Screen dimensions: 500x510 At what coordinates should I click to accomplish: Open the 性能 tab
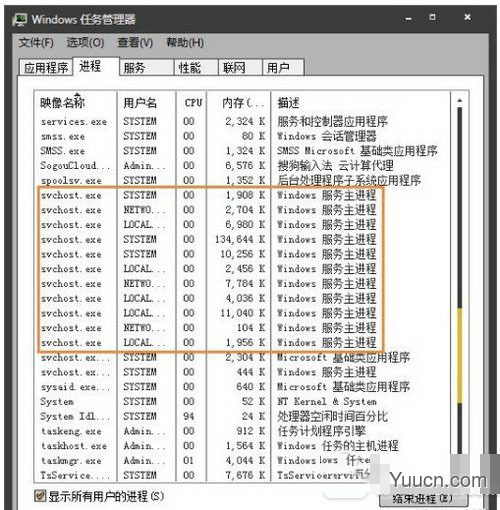(196, 68)
